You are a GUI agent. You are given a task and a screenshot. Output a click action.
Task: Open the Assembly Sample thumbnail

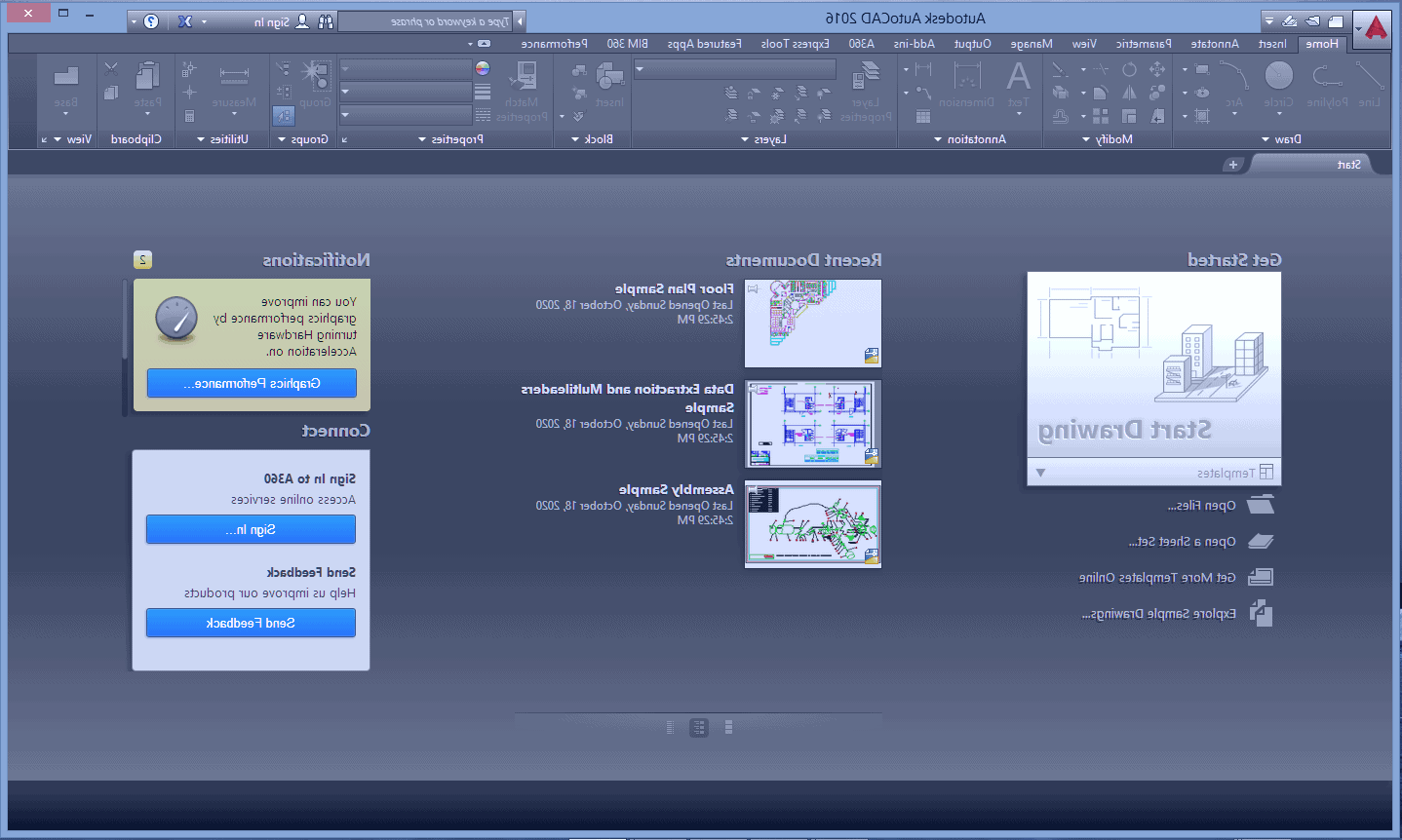(x=812, y=523)
